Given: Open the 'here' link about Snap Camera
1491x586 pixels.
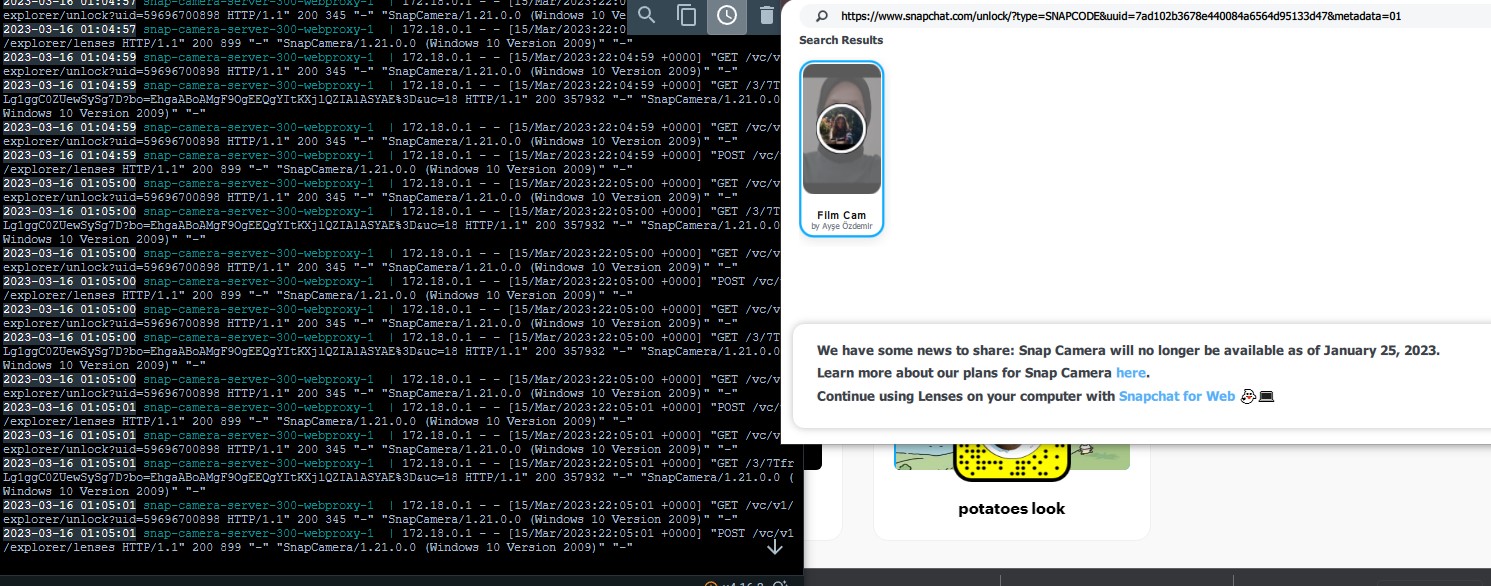Looking at the screenshot, I should pos(1130,372).
